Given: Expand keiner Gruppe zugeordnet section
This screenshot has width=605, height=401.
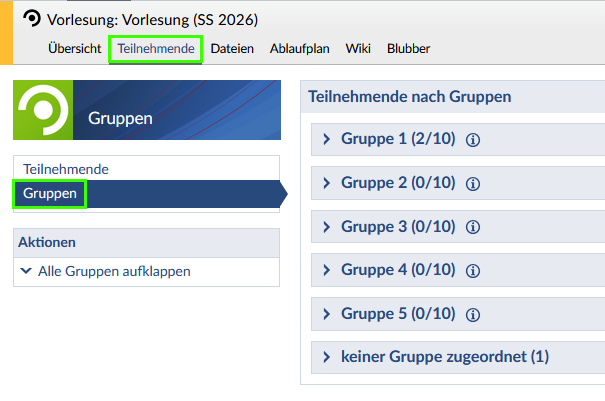Looking at the screenshot, I should [326, 357].
